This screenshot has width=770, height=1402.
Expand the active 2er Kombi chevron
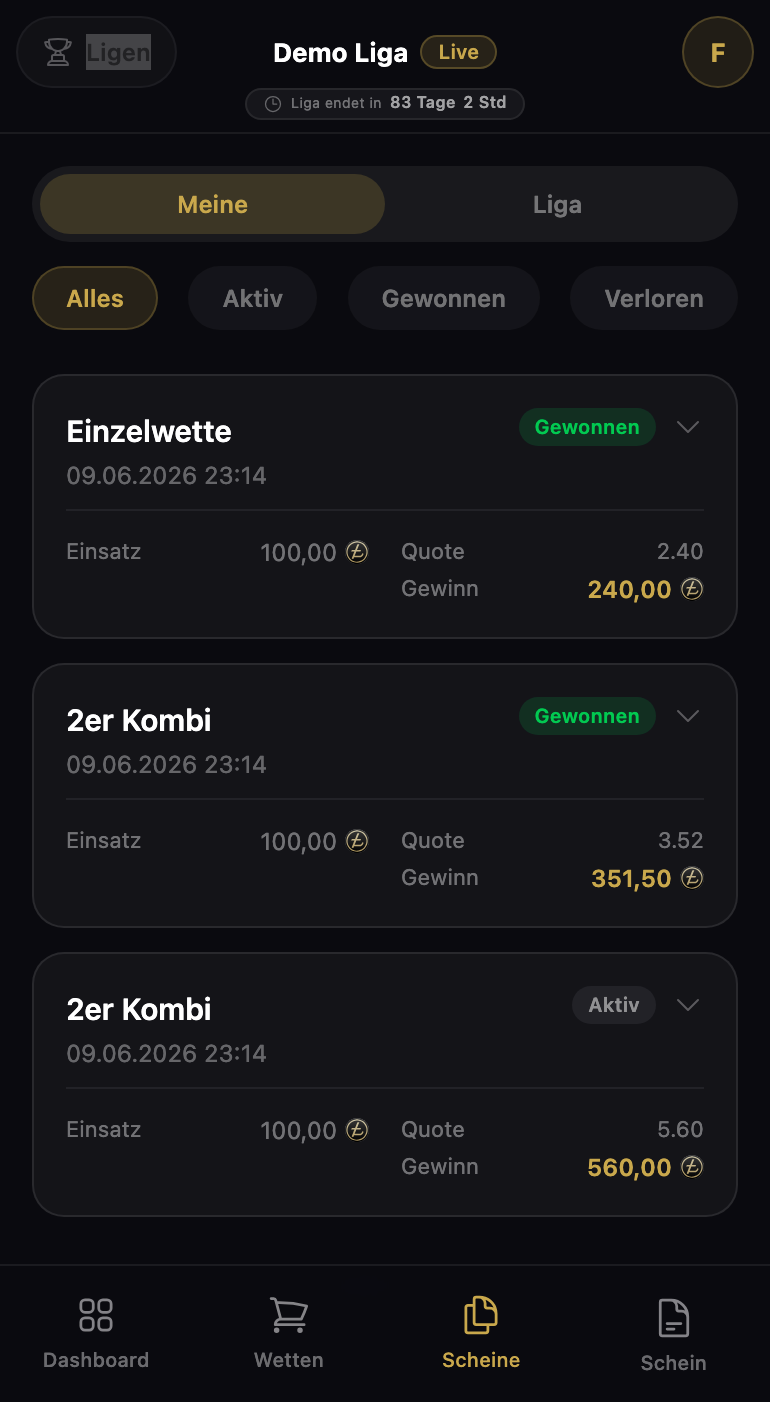[688, 1005]
